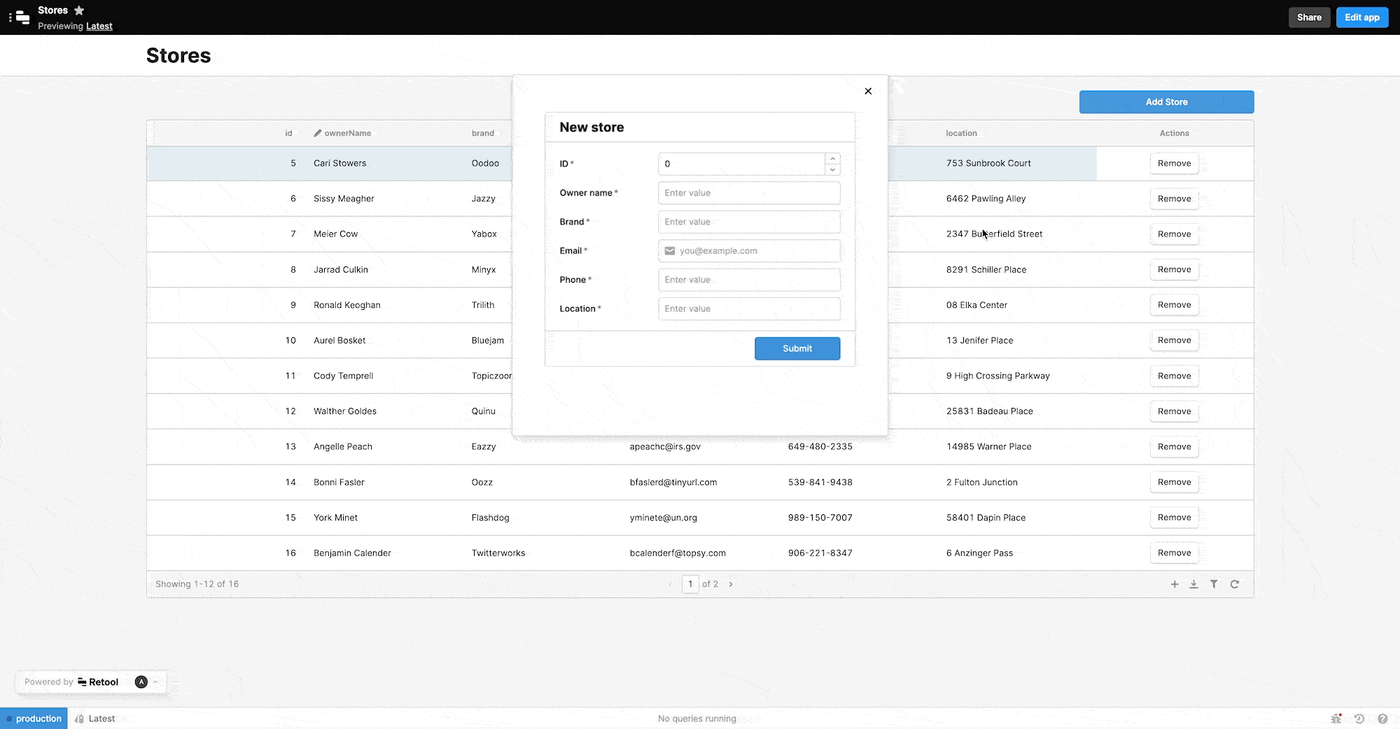Click the Latest version link under Stores
The height and width of the screenshot is (729, 1400).
tap(99, 26)
